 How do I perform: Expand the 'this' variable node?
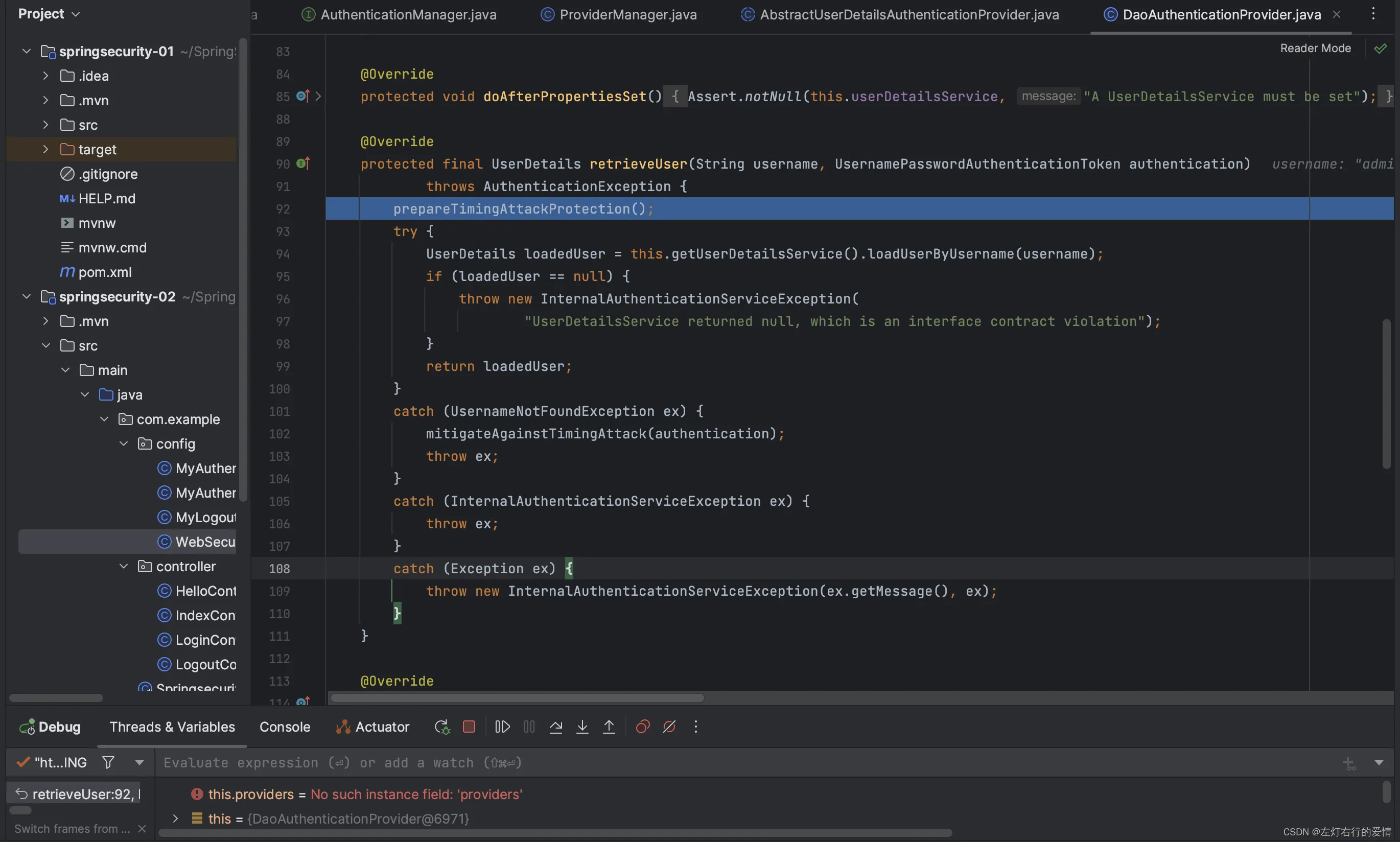pos(175,818)
